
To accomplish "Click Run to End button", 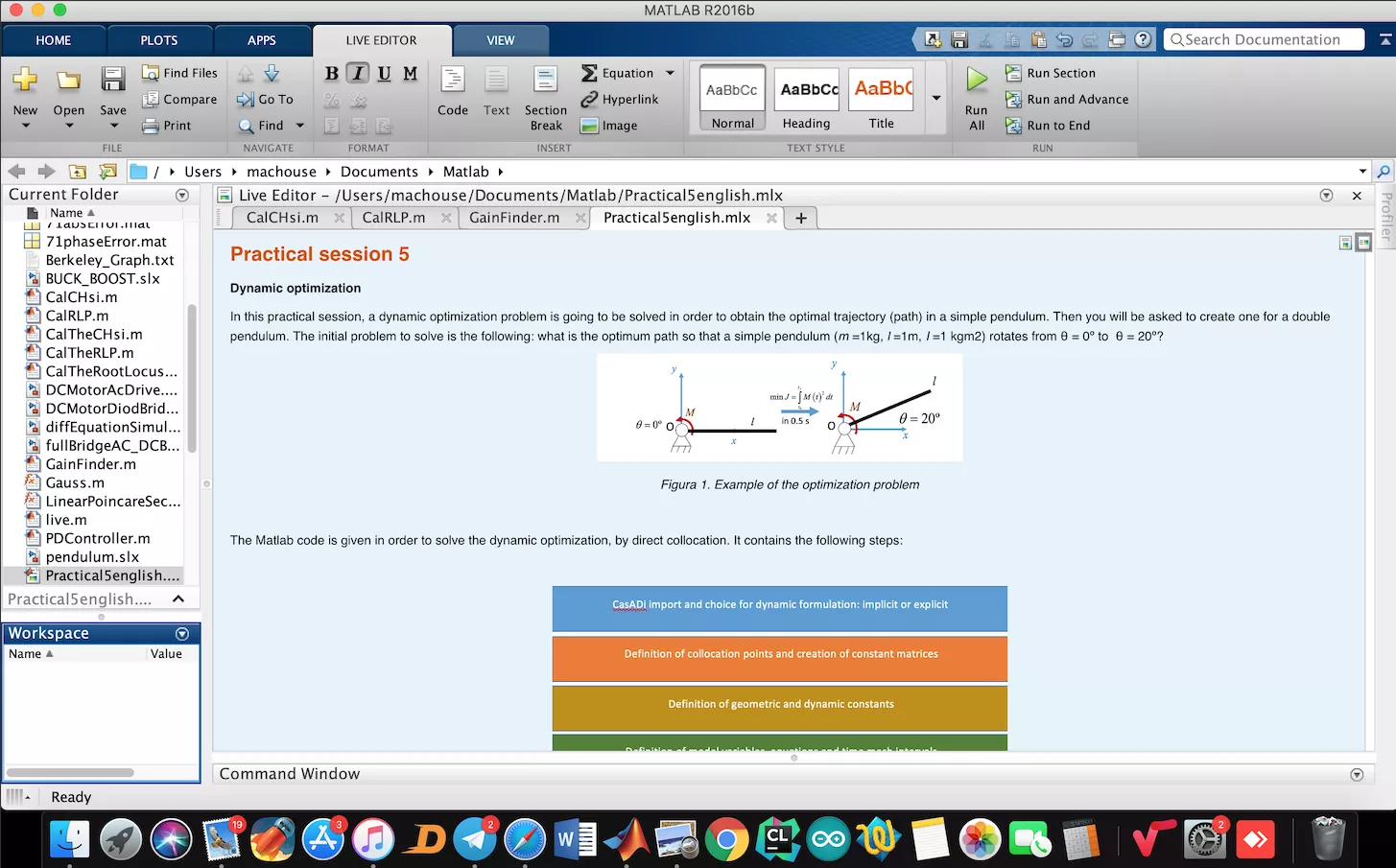I will click(1048, 126).
